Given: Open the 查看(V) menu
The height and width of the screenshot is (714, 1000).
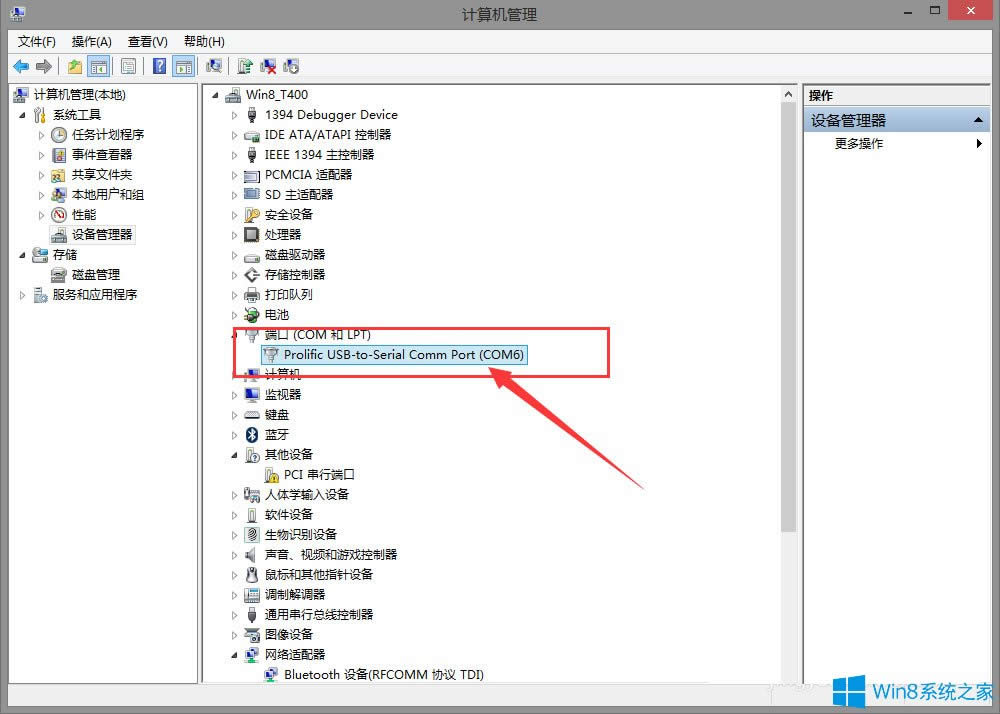Looking at the screenshot, I should click(147, 41).
